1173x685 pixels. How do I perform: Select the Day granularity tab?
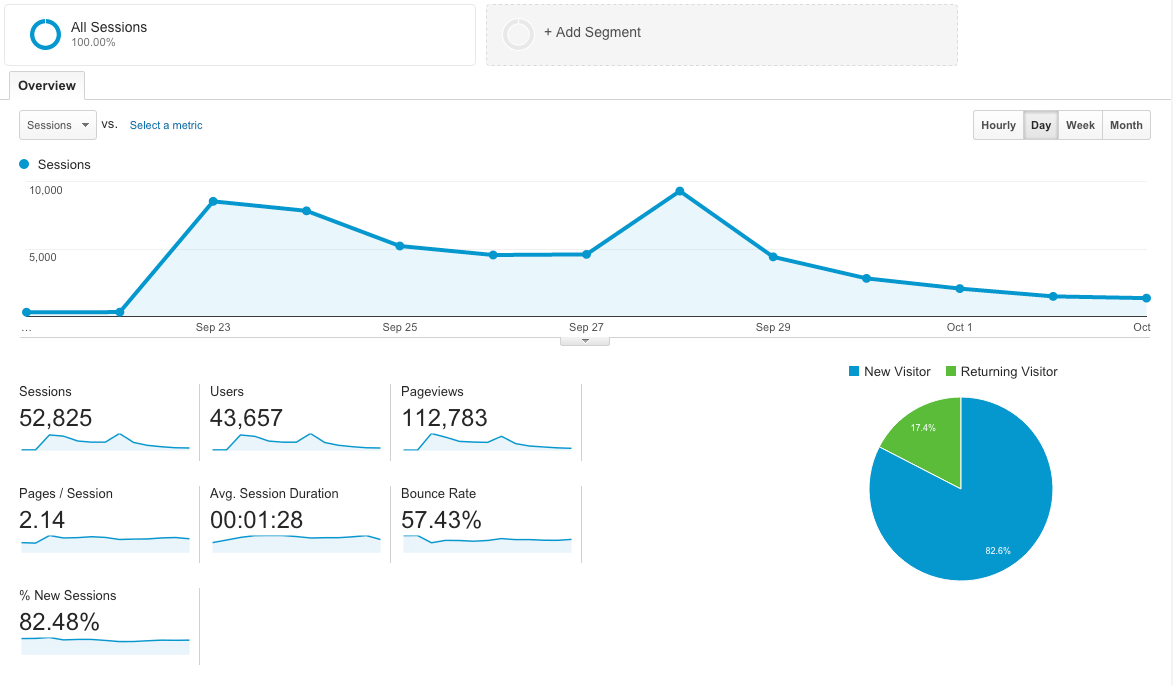click(x=1040, y=125)
